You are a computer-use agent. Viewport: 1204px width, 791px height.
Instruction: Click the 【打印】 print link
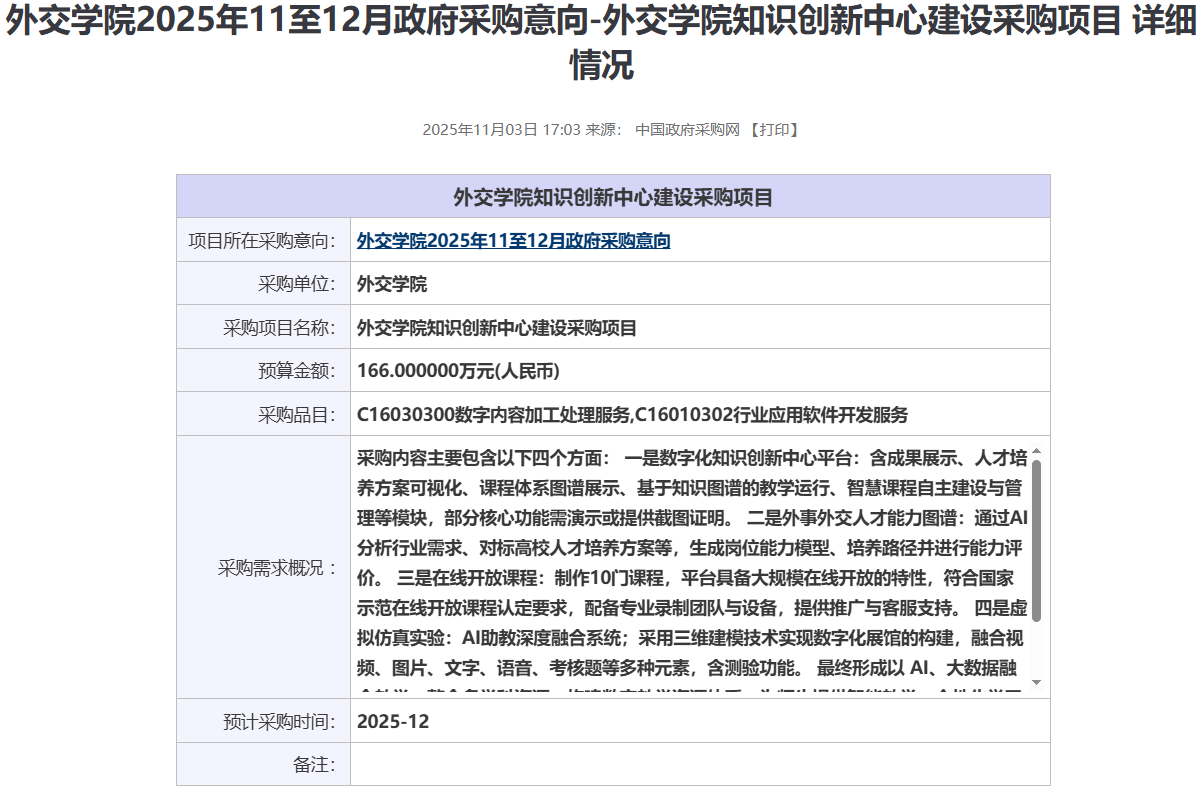coord(773,130)
